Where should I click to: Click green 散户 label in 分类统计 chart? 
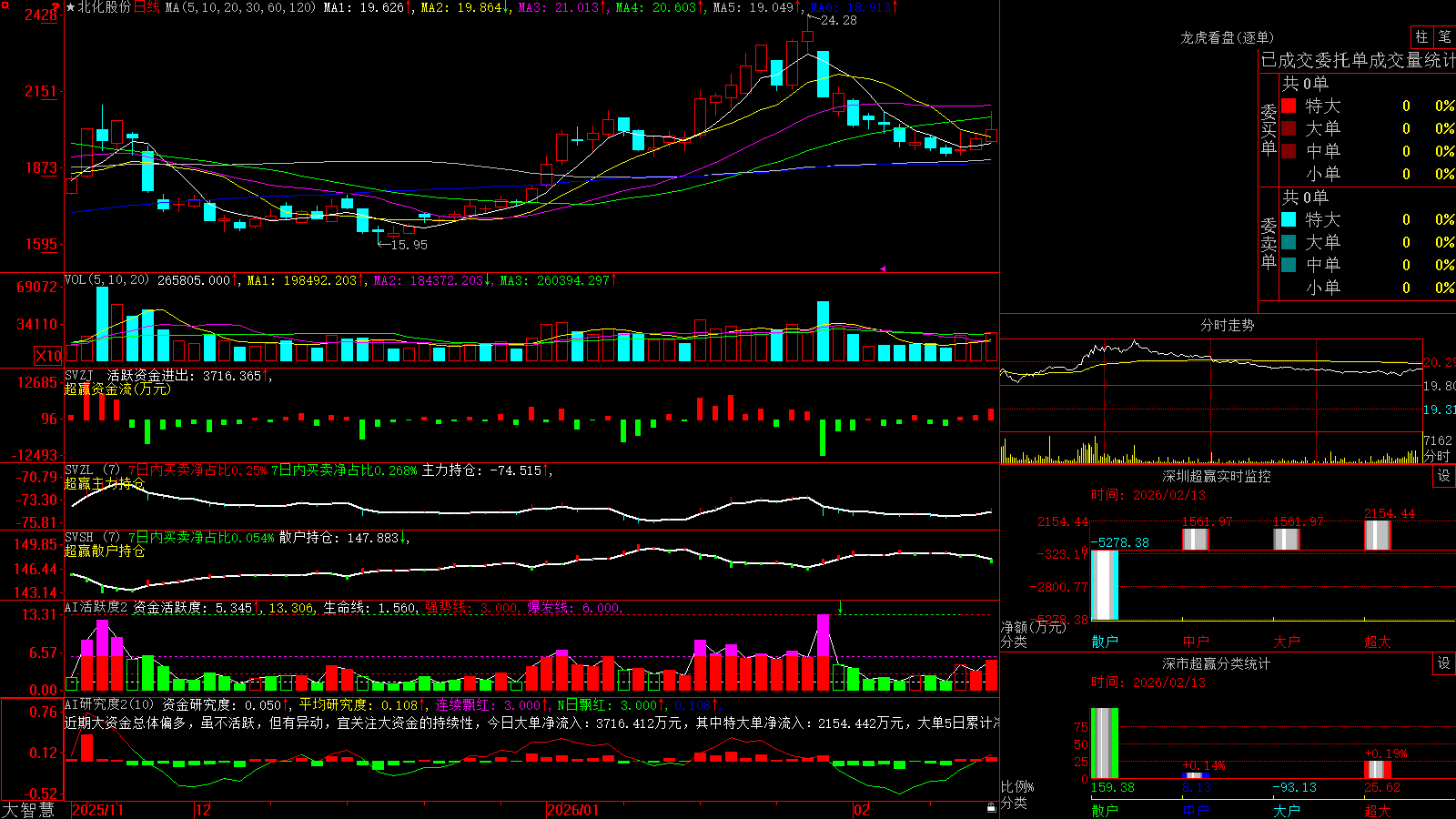[x=1105, y=810]
